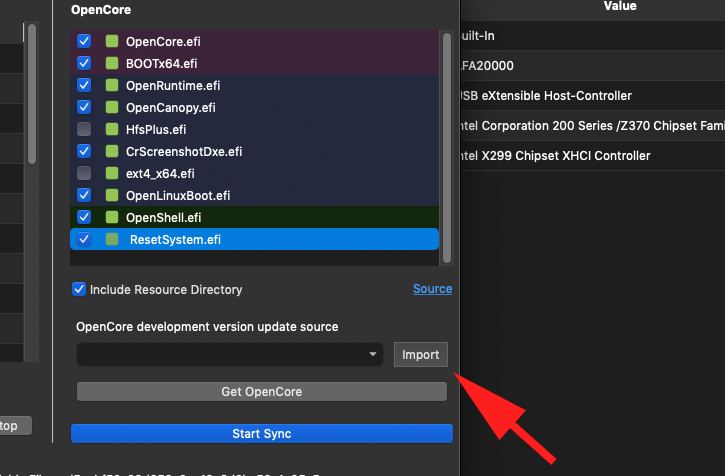This screenshot has height=476, width=725.
Task: Click green status icon beside ResetSystem.efi
Action: pyautogui.click(x=112, y=239)
